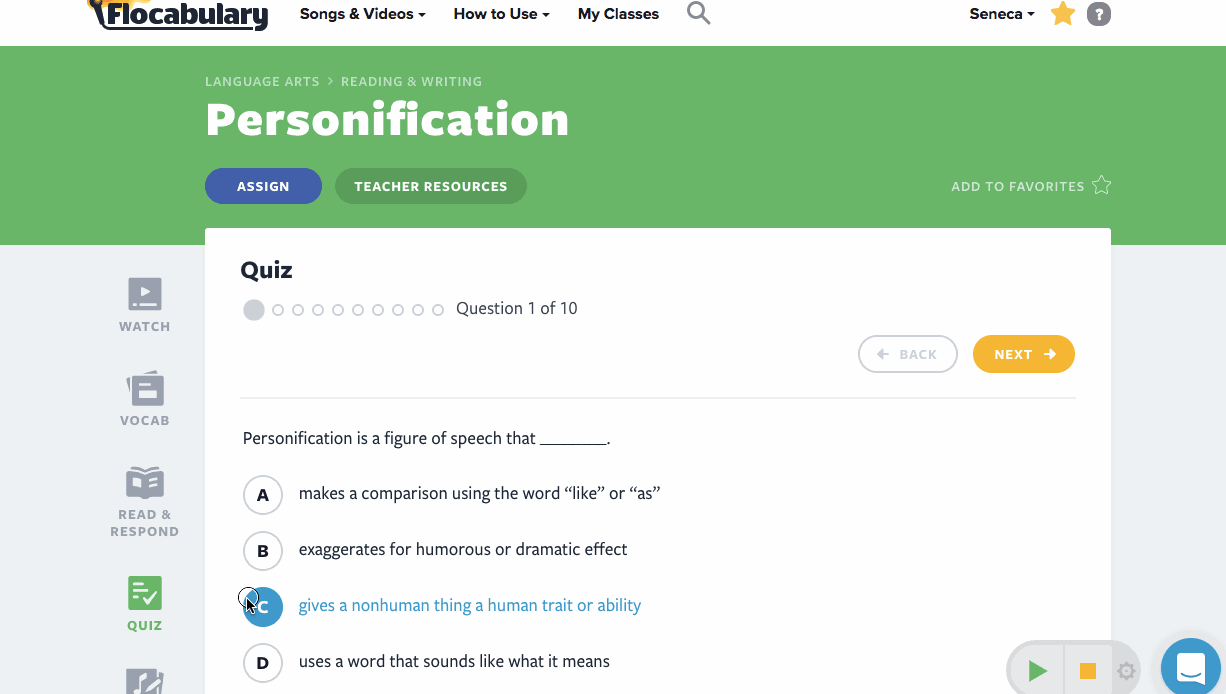Pick answer choice D
1226x694 pixels.
tap(263, 662)
